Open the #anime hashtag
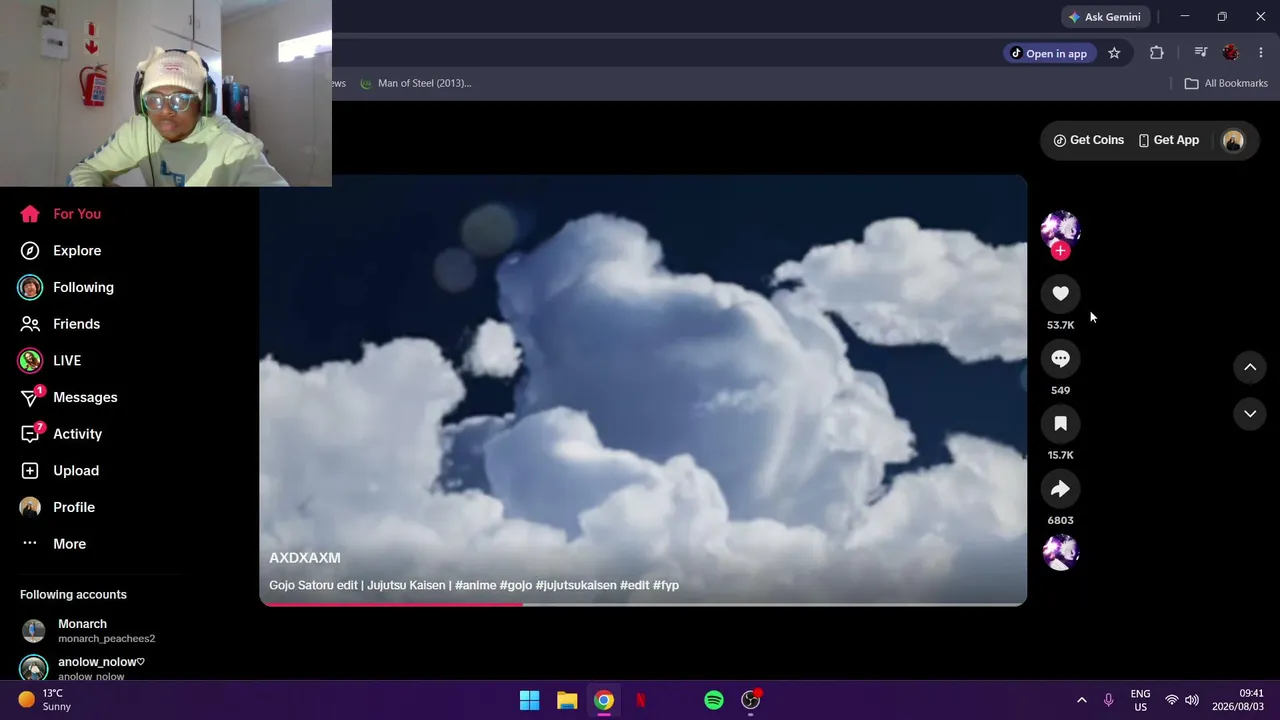Image resolution: width=1280 pixels, height=720 pixels. [x=476, y=585]
